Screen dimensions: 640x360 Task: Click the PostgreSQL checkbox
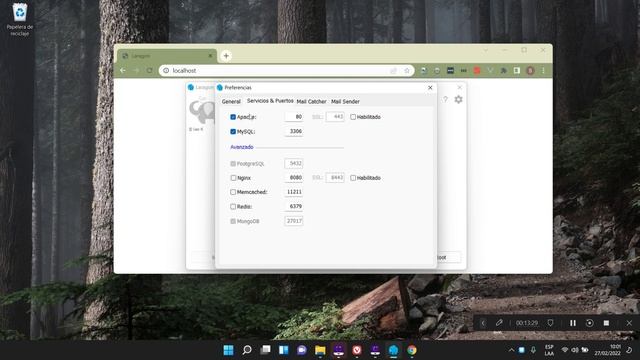(233, 164)
